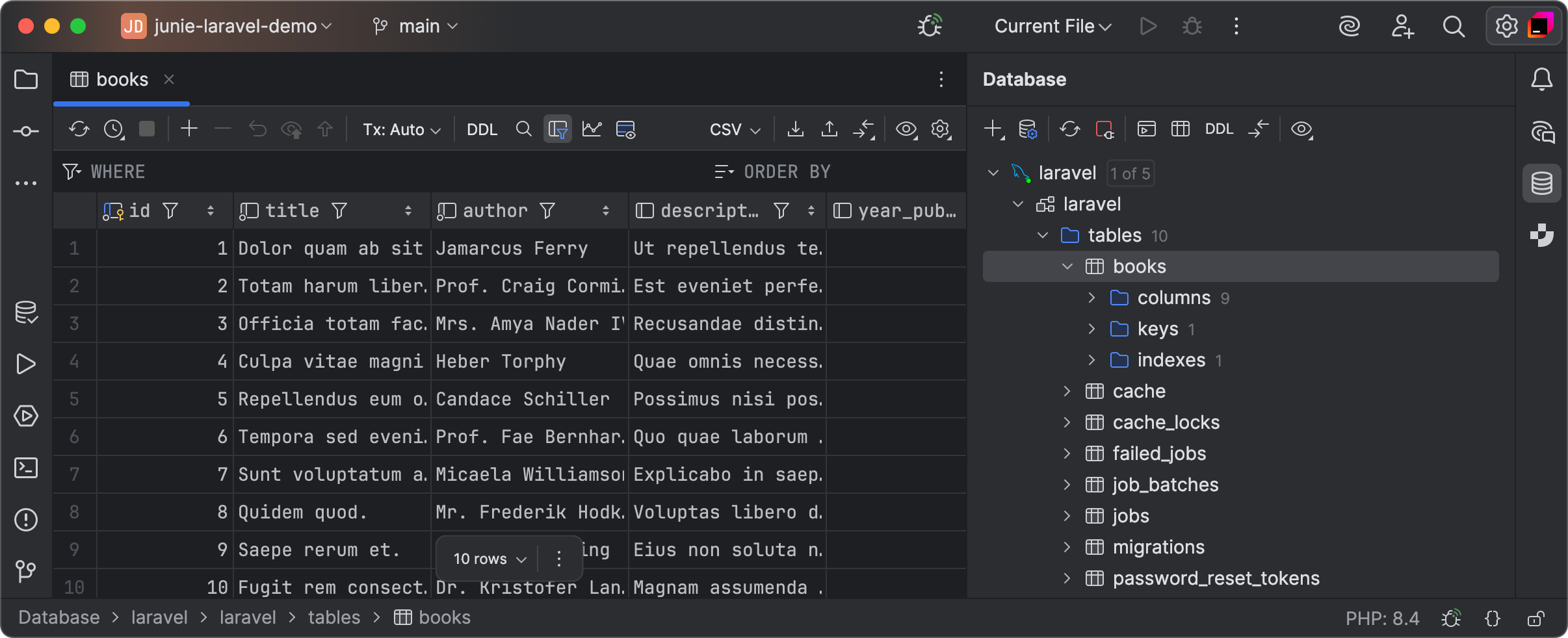The width and height of the screenshot is (1568, 638).
Task: Show chart view for the books grid
Action: pos(592,129)
